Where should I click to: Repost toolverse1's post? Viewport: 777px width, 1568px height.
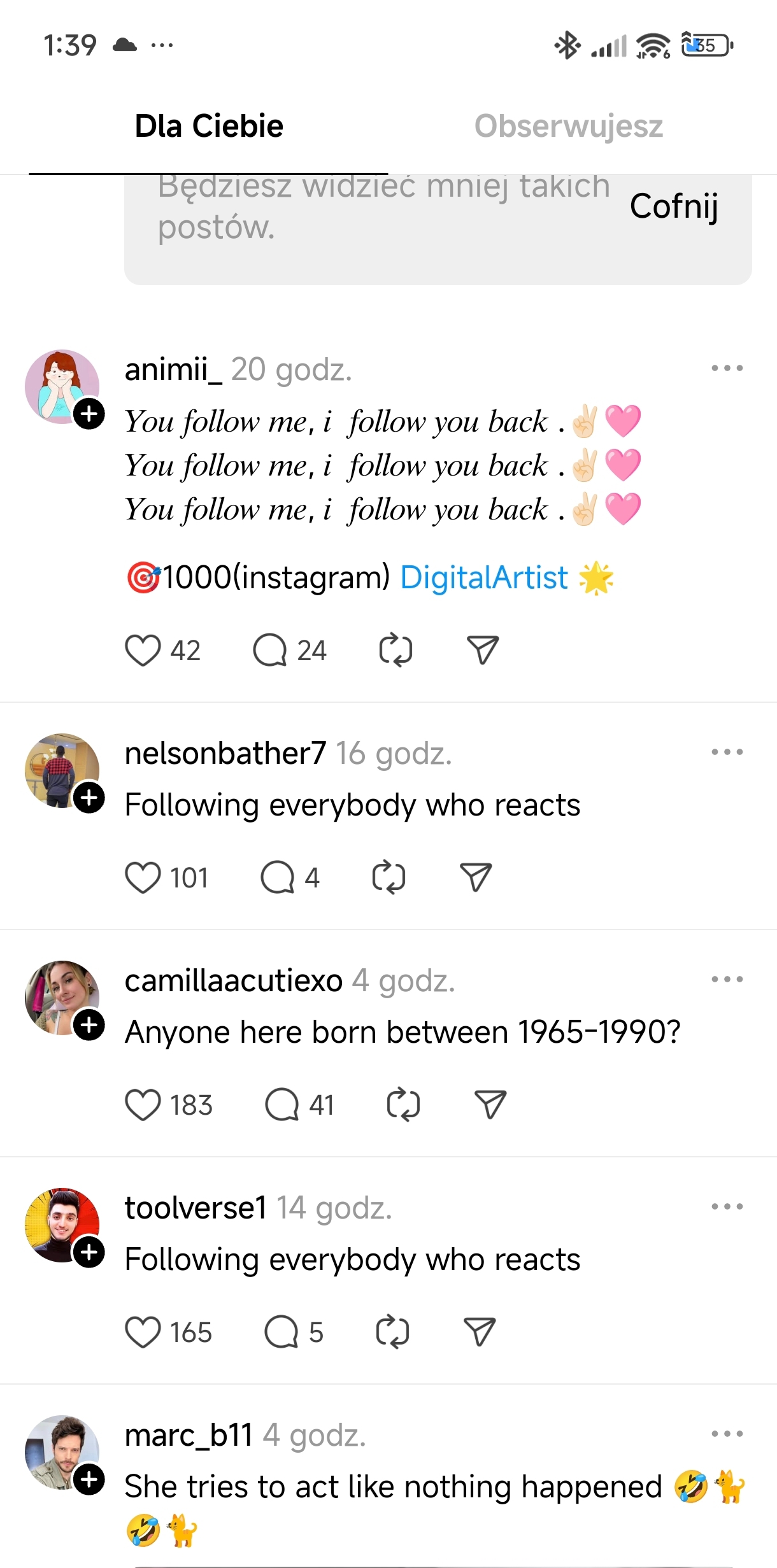(392, 1332)
